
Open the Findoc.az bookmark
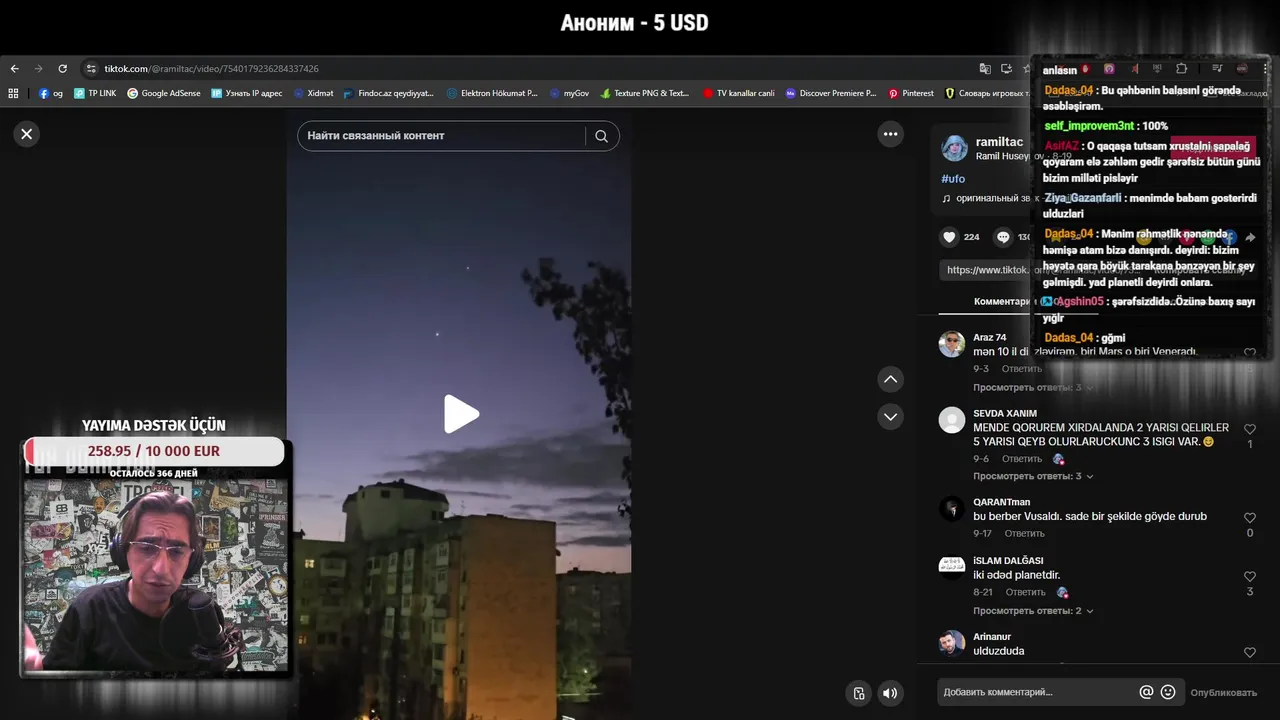click(x=389, y=93)
